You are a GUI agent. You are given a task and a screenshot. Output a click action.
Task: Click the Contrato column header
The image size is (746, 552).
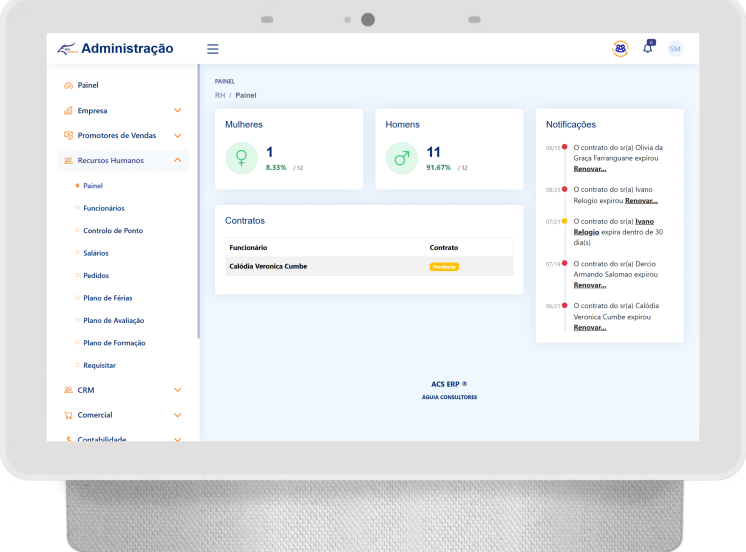[444, 247]
